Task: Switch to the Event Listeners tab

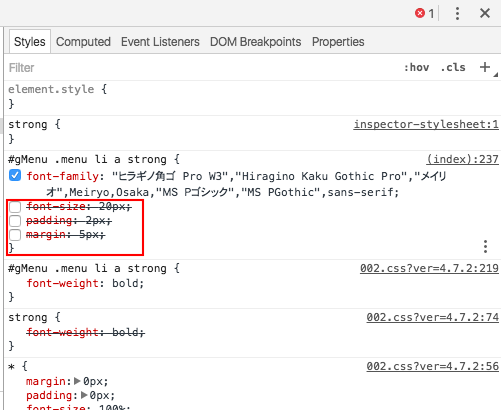Action: [160, 42]
